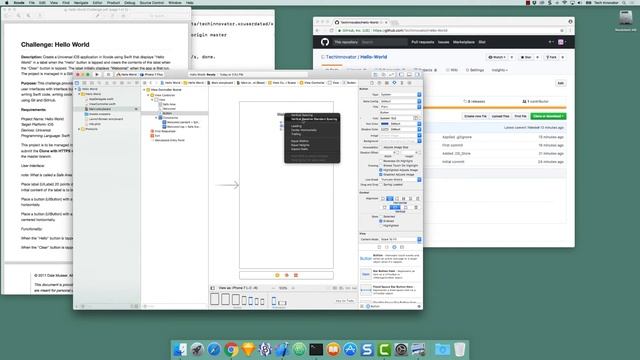
Task: Open App Store from the Dock
Action: pos(350,350)
